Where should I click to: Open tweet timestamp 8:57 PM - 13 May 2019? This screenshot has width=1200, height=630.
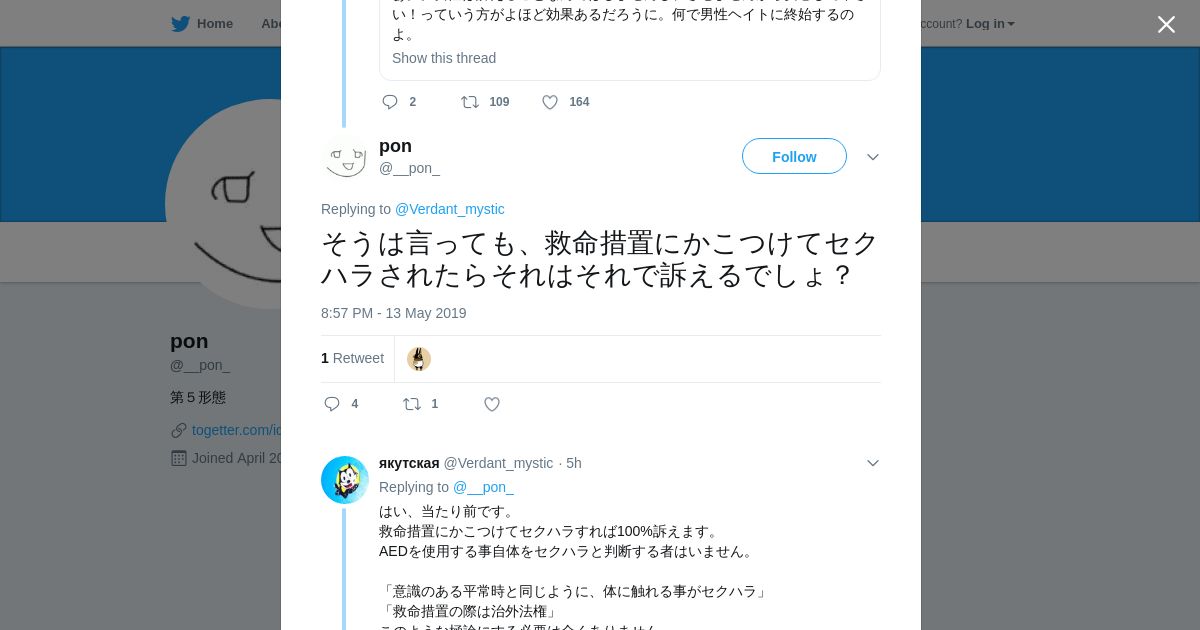pos(394,313)
